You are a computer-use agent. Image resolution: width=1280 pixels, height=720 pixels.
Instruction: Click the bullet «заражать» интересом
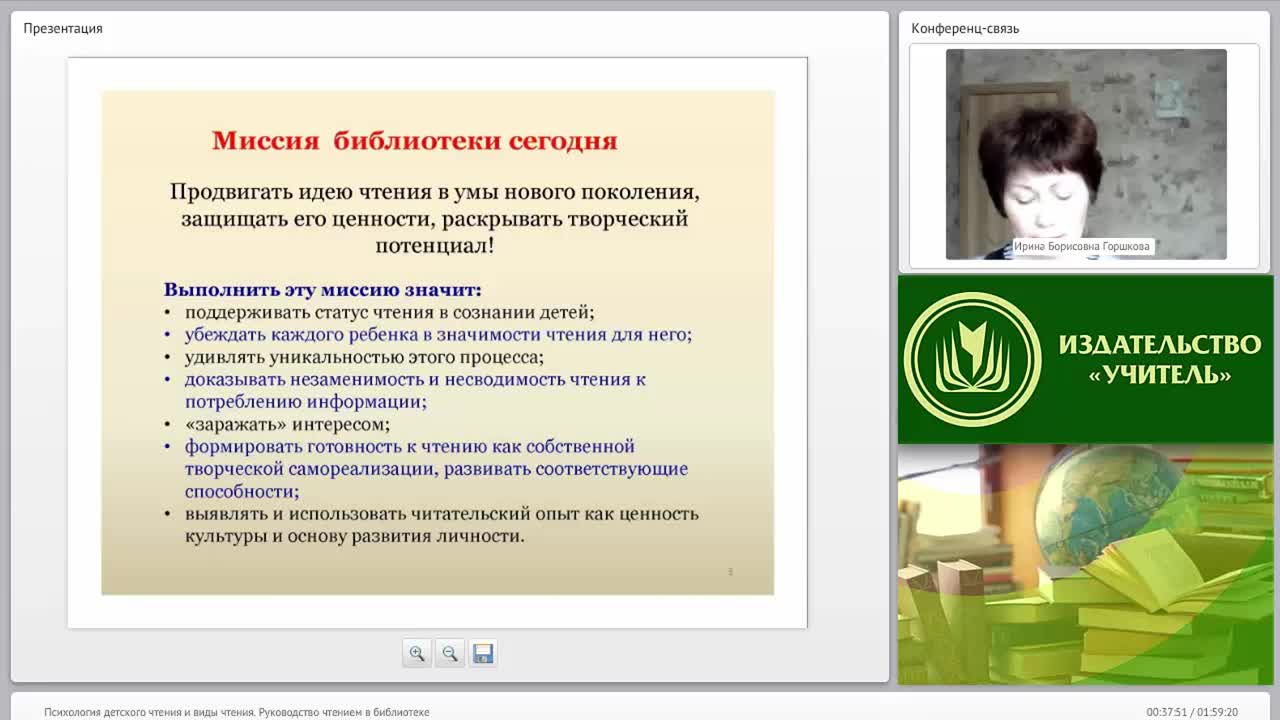coord(287,424)
